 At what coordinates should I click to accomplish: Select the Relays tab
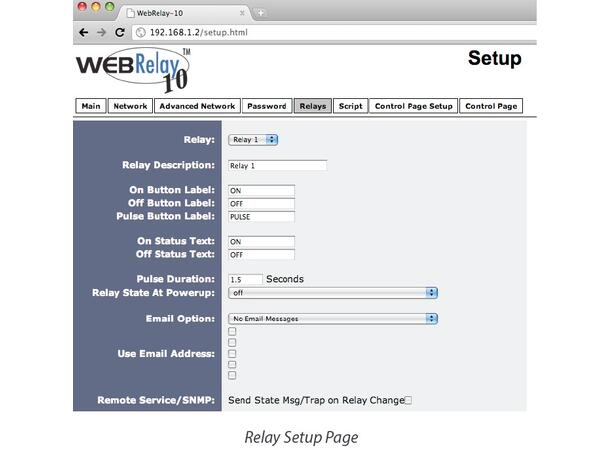313,106
